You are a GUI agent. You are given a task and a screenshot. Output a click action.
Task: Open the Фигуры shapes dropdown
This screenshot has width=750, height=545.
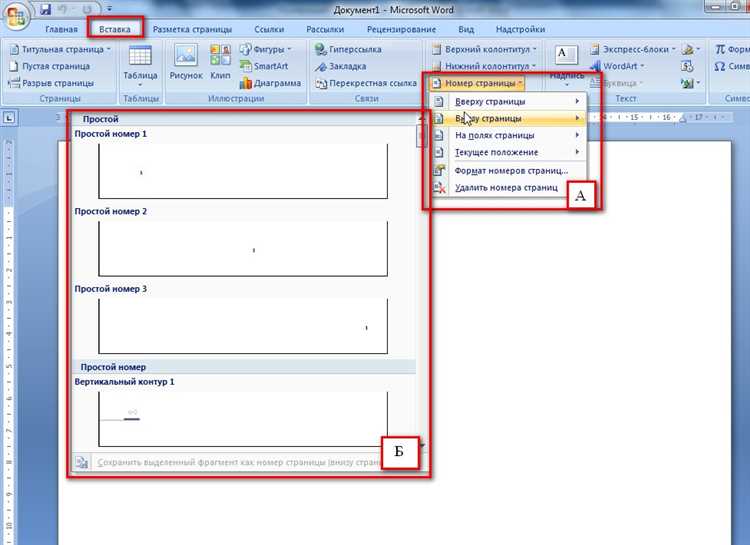pos(266,49)
